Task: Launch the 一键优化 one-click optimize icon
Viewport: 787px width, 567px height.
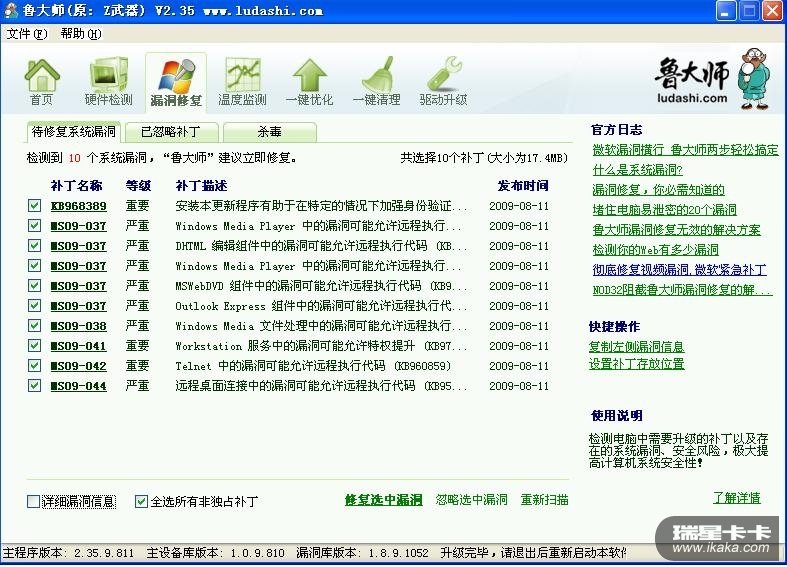Action: [309, 81]
